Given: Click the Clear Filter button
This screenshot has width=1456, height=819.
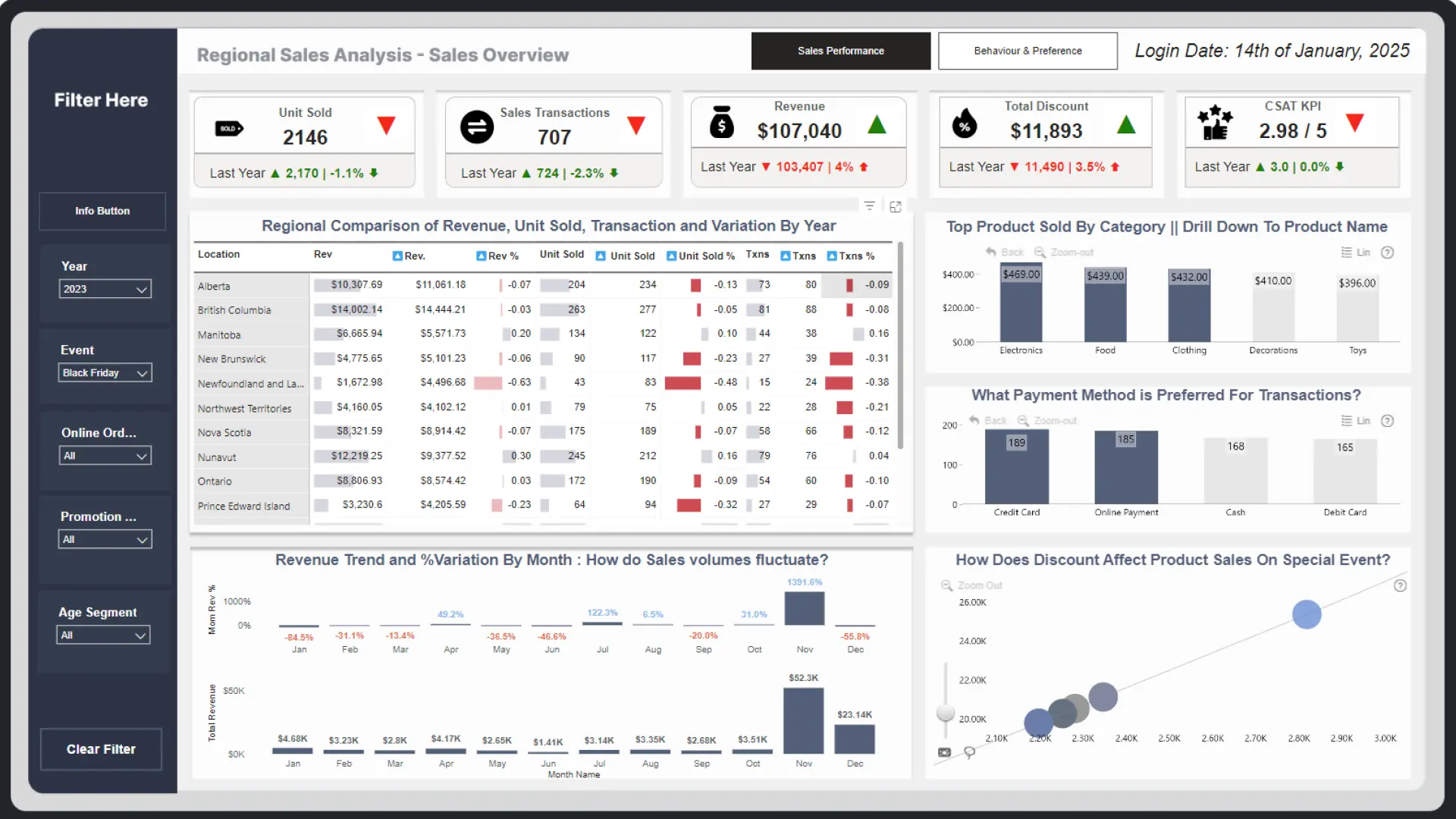Looking at the screenshot, I should pyautogui.click(x=101, y=749).
